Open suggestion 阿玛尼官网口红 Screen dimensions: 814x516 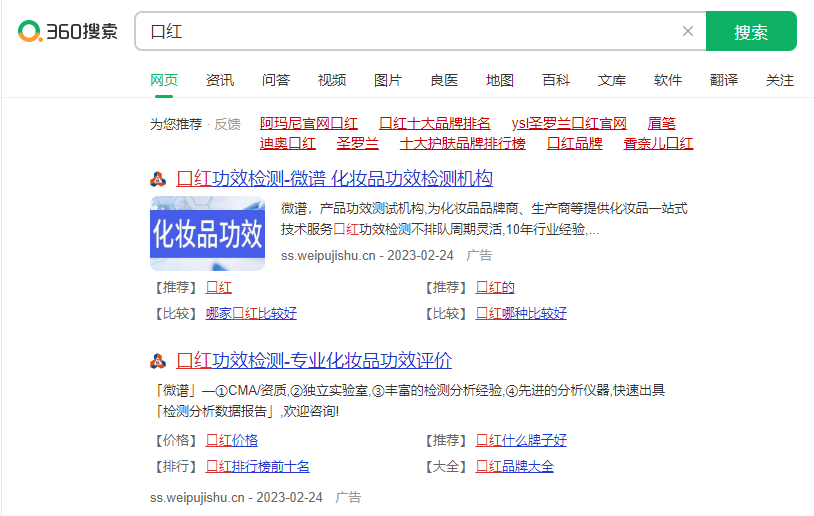click(x=309, y=124)
